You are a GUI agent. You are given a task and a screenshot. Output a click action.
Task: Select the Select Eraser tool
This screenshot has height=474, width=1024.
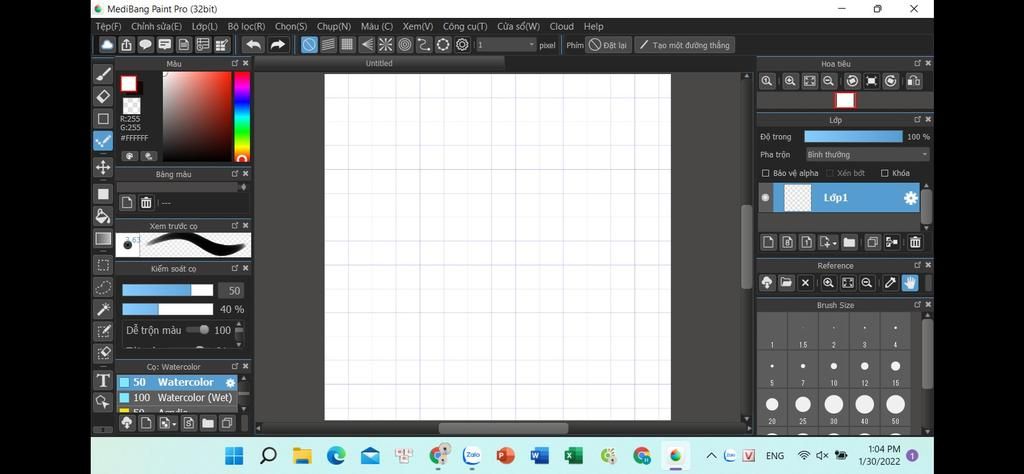[x=103, y=353]
